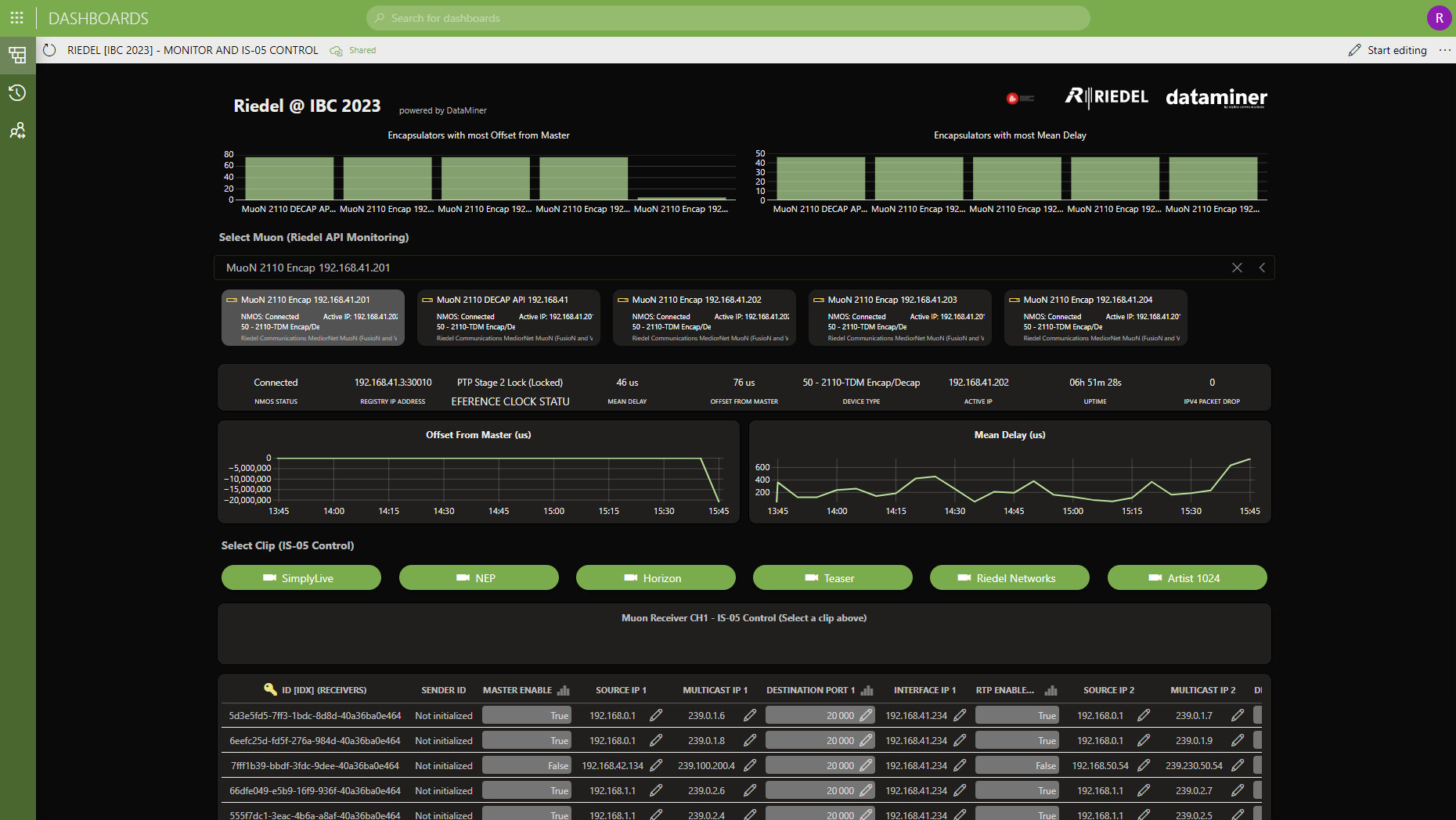Viewport: 1456px width, 820px height.
Task: Edit Multicast IP 239.100.200.4 pencil icon
Action: 750,765
